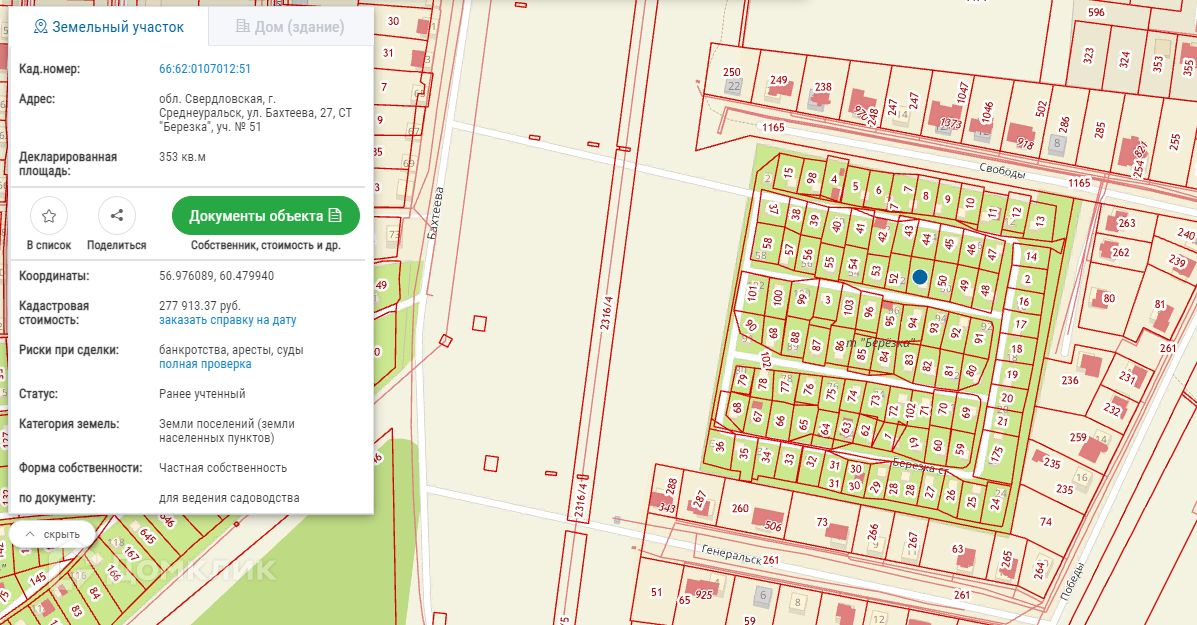Open the Земельный участок tab

[108, 27]
